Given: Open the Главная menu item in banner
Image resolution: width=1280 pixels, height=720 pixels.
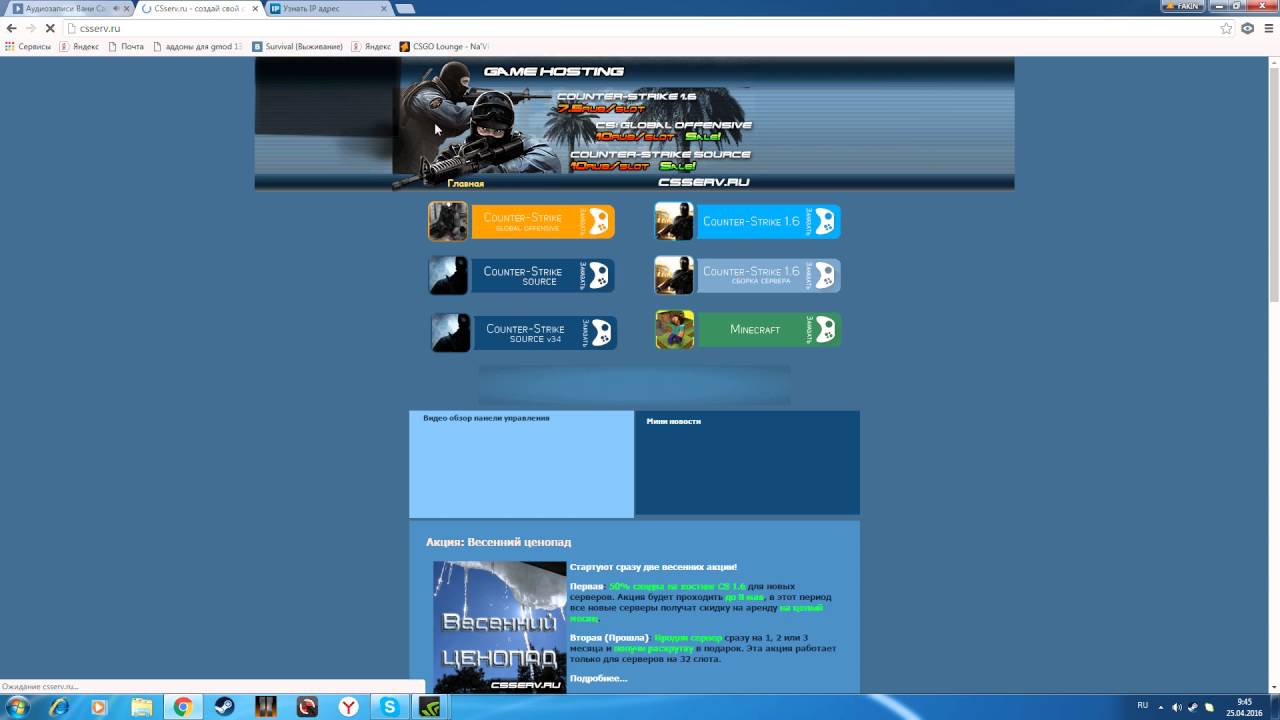Looking at the screenshot, I should point(466,183).
